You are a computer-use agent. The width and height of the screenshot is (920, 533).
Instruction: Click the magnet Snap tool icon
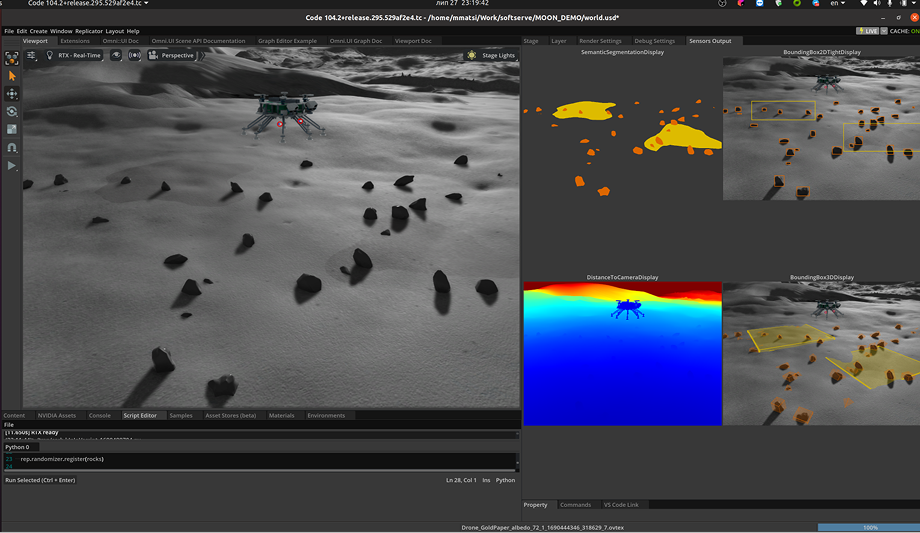pyautogui.click(x=12, y=148)
